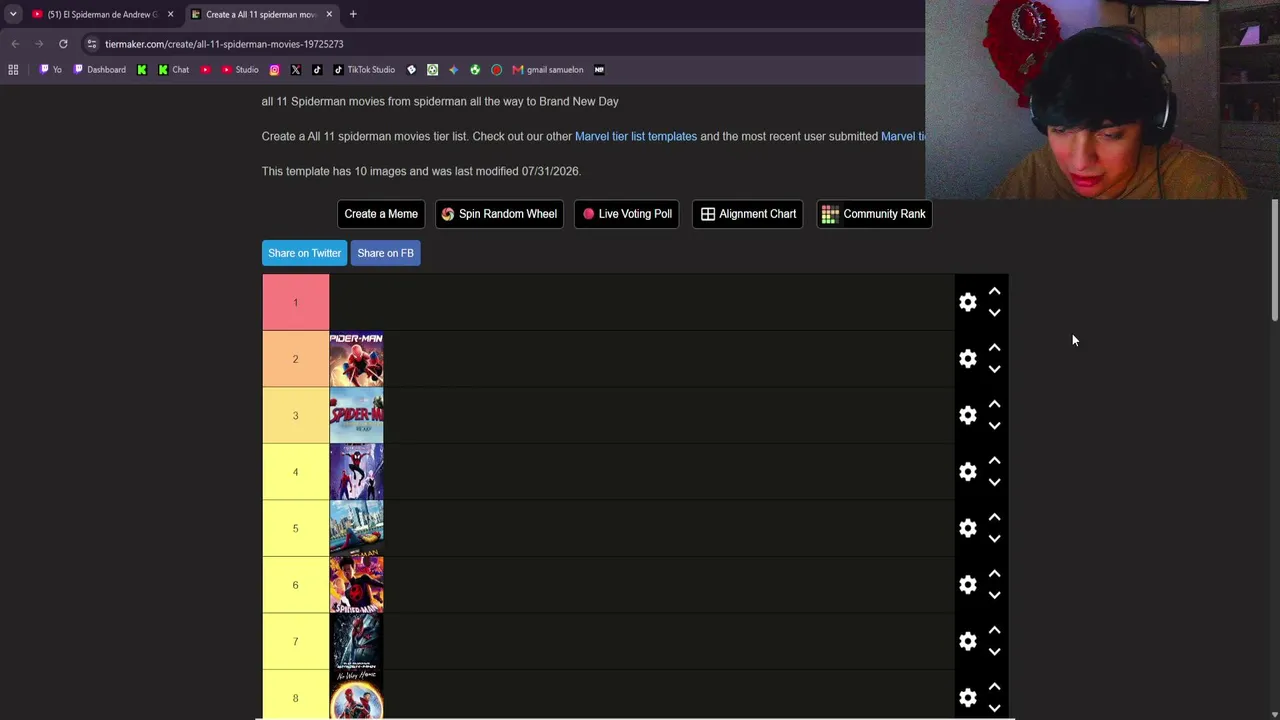Select the Spider-Verse poster in tier 4
The width and height of the screenshot is (1280, 720).
click(x=356, y=472)
